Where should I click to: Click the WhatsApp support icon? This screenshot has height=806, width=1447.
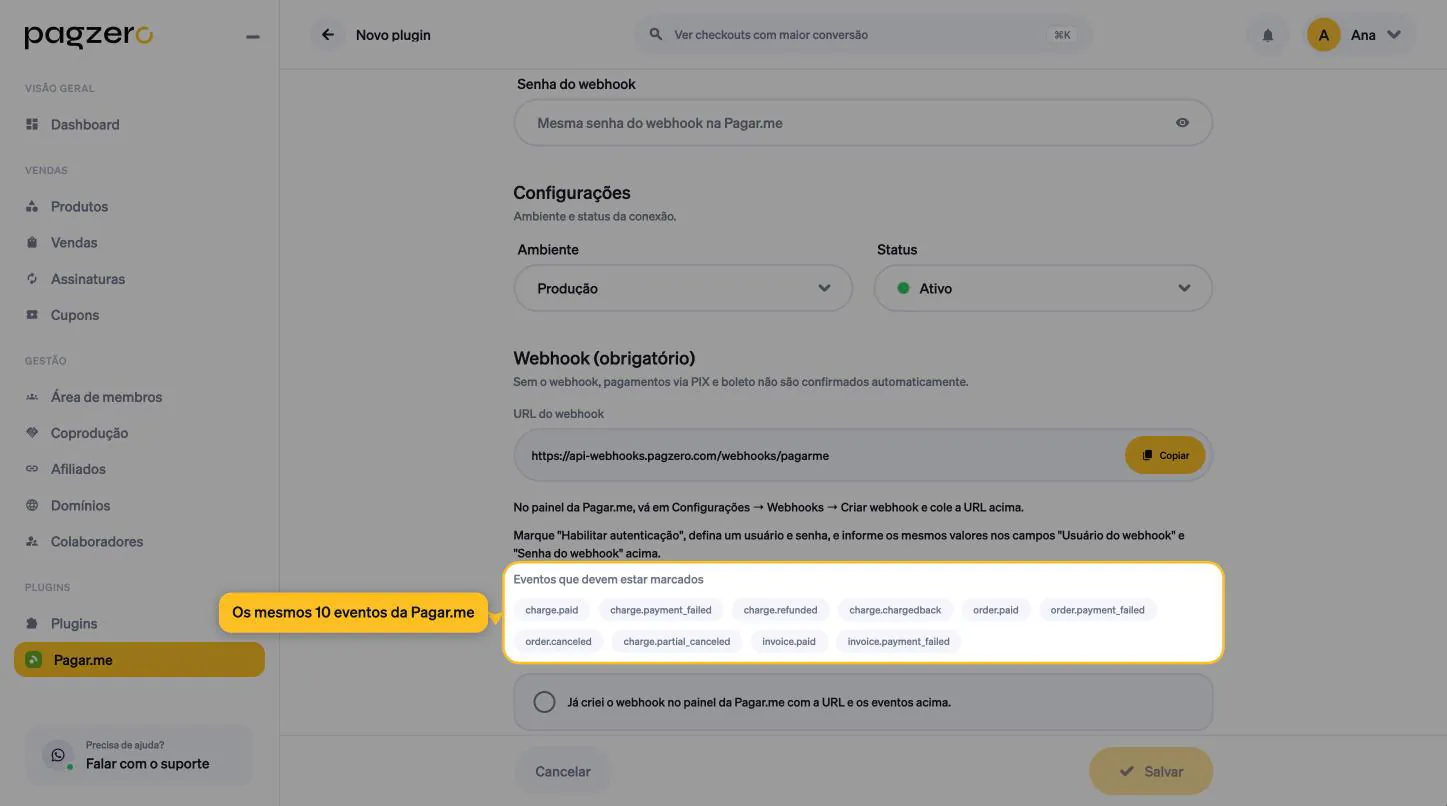(x=58, y=755)
